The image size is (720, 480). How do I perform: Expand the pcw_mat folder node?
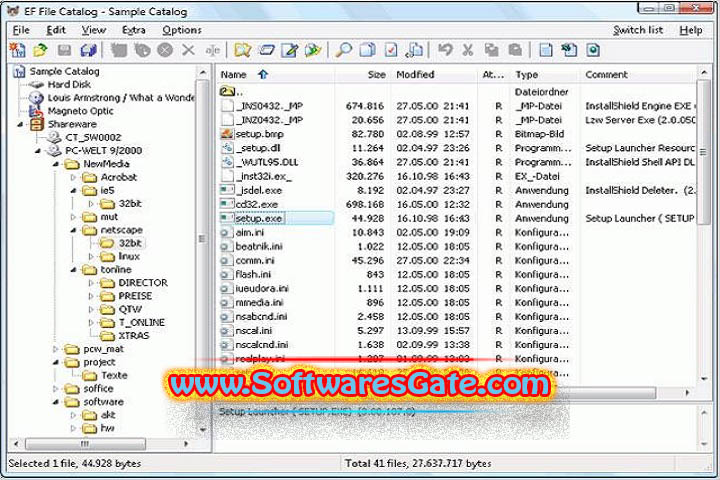pos(56,349)
